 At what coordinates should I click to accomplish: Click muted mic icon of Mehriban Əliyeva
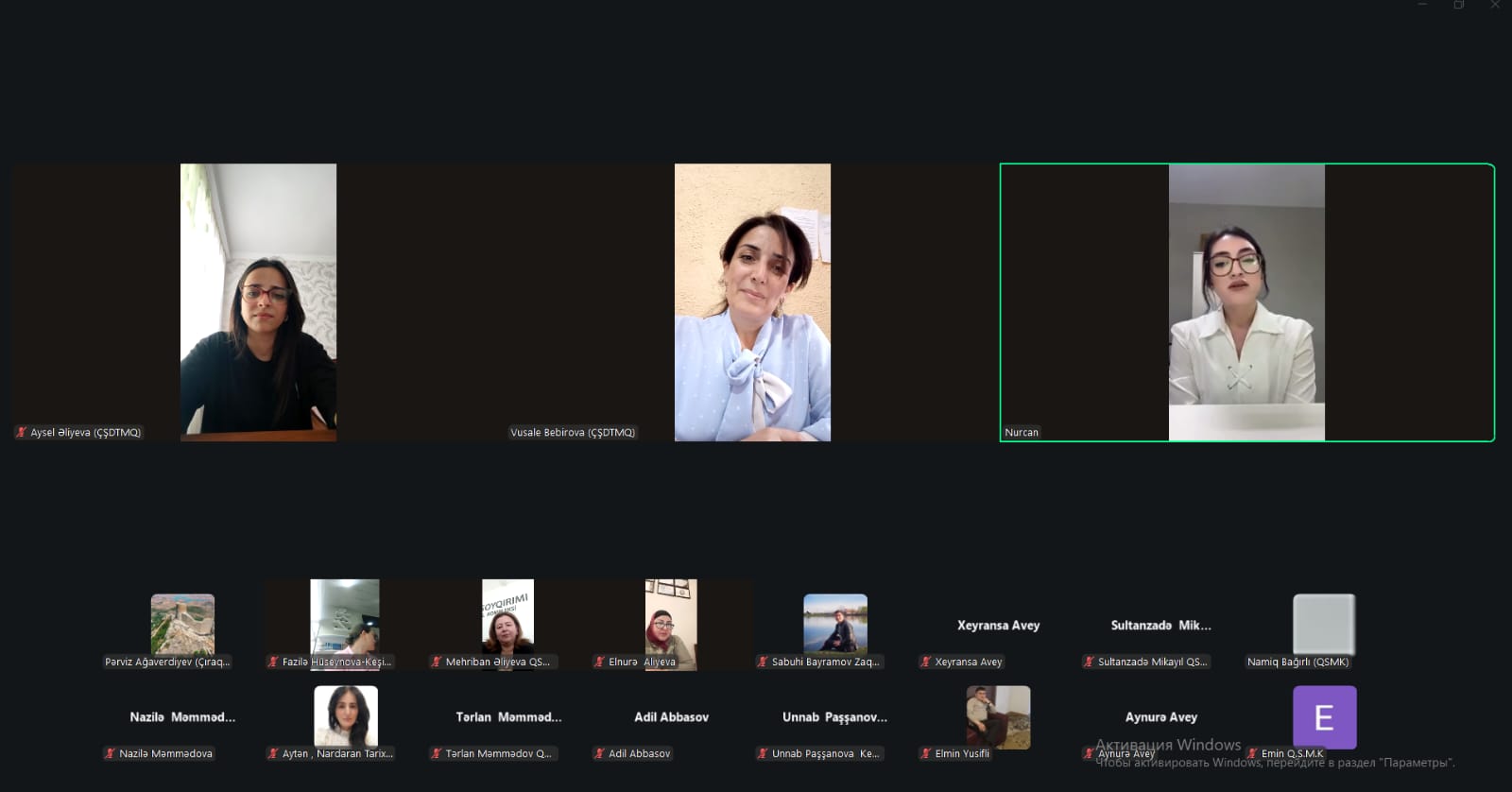[437, 662]
